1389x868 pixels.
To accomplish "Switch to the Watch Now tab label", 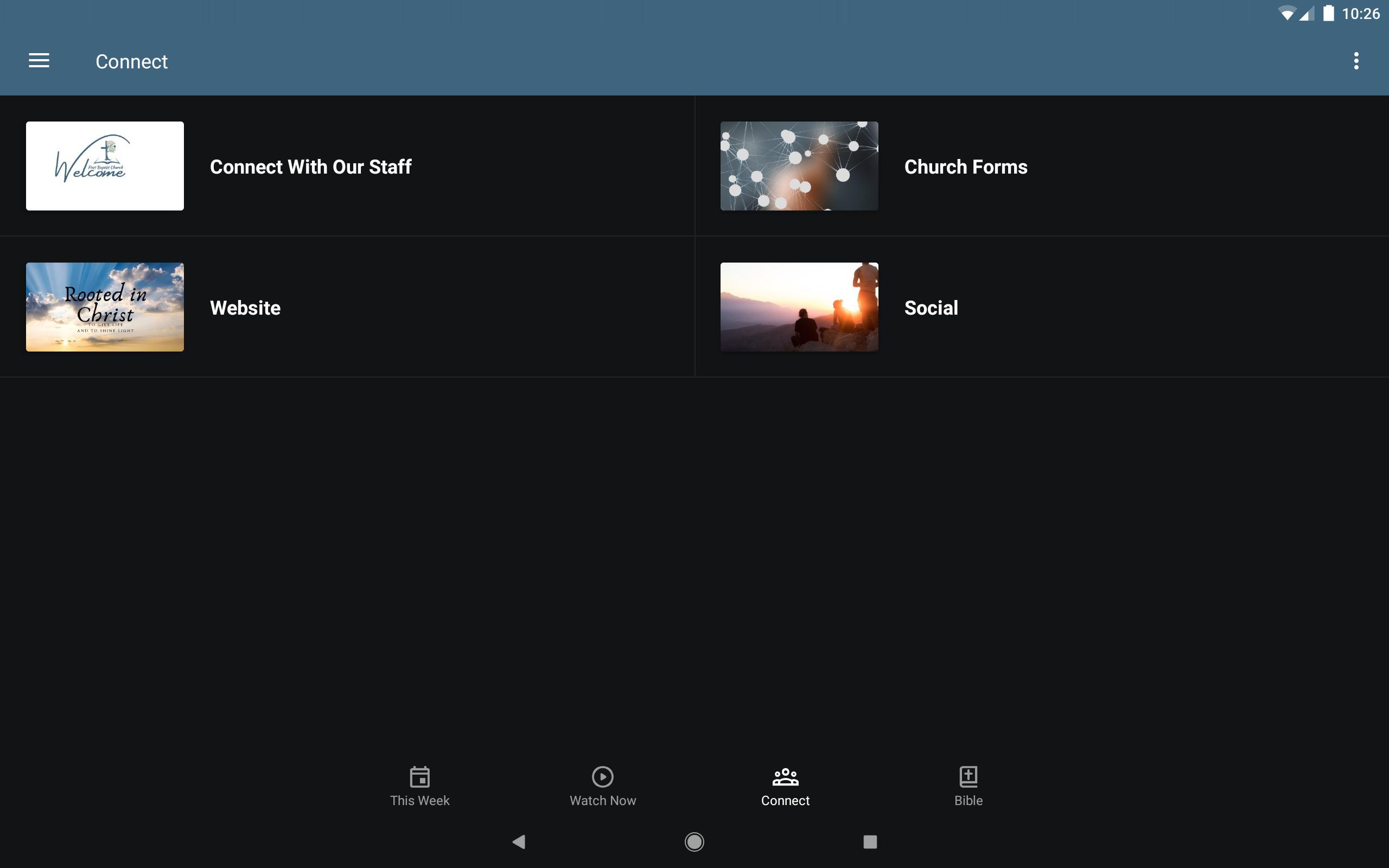I will coord(603,800).
